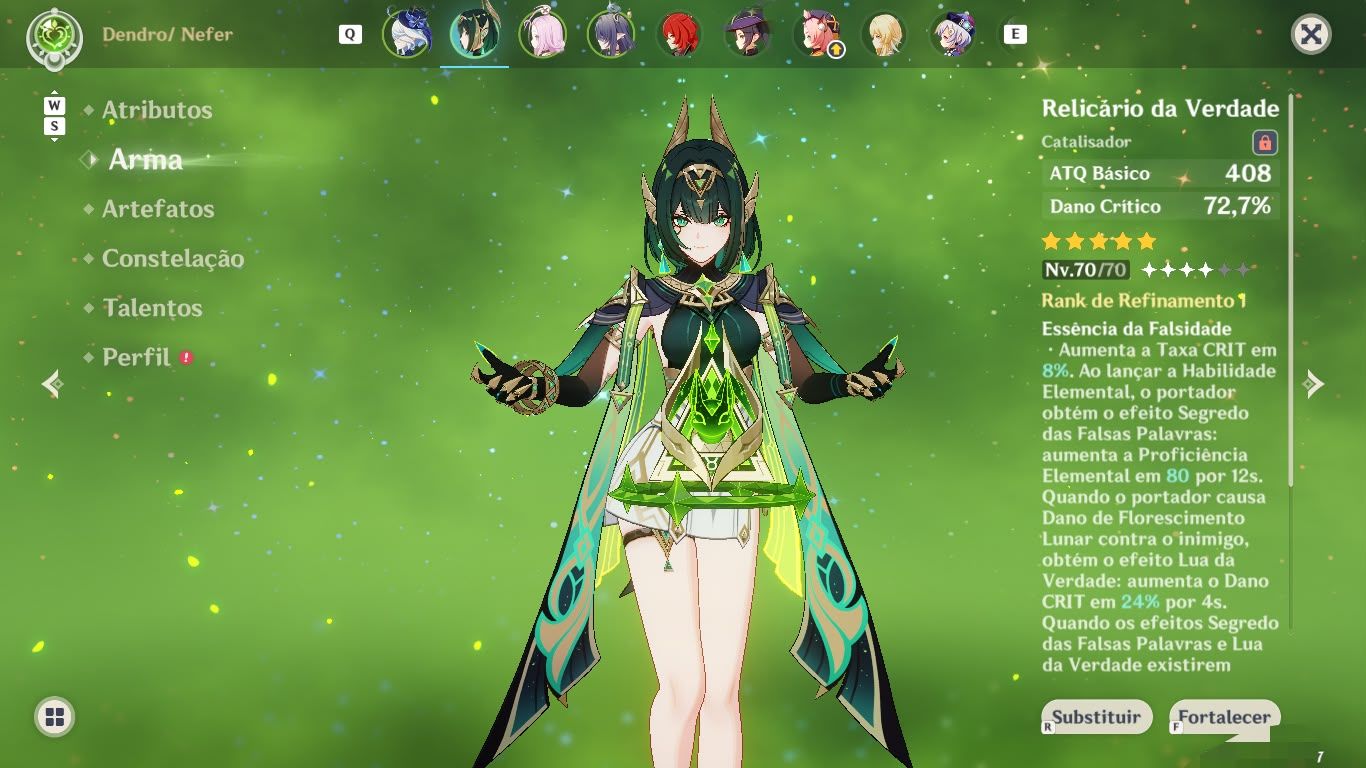Click the ascension phase stars indicator

(1196, 270)
